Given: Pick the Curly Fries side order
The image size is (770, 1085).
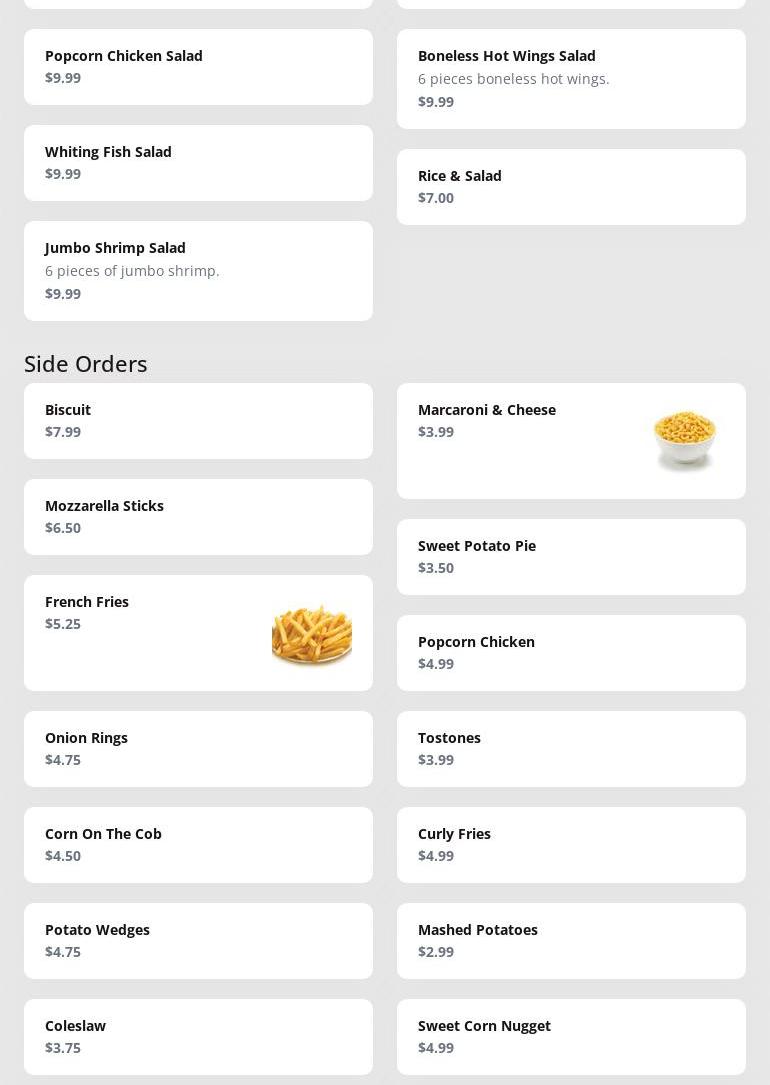Looking at the screenshot, I should 571,845.
